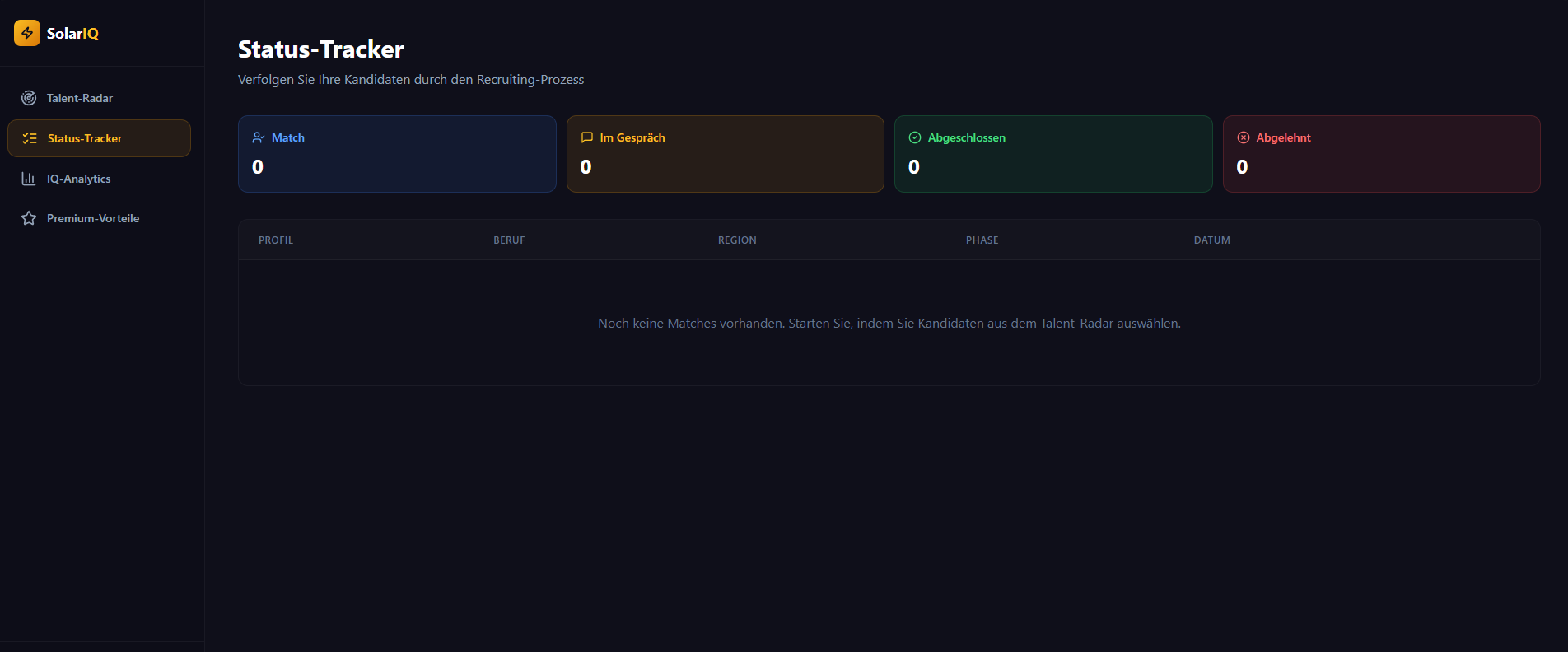Click the SolarIQ lightning bolt logo icon
Screen dimensions: 1568x652
point(27,33)
